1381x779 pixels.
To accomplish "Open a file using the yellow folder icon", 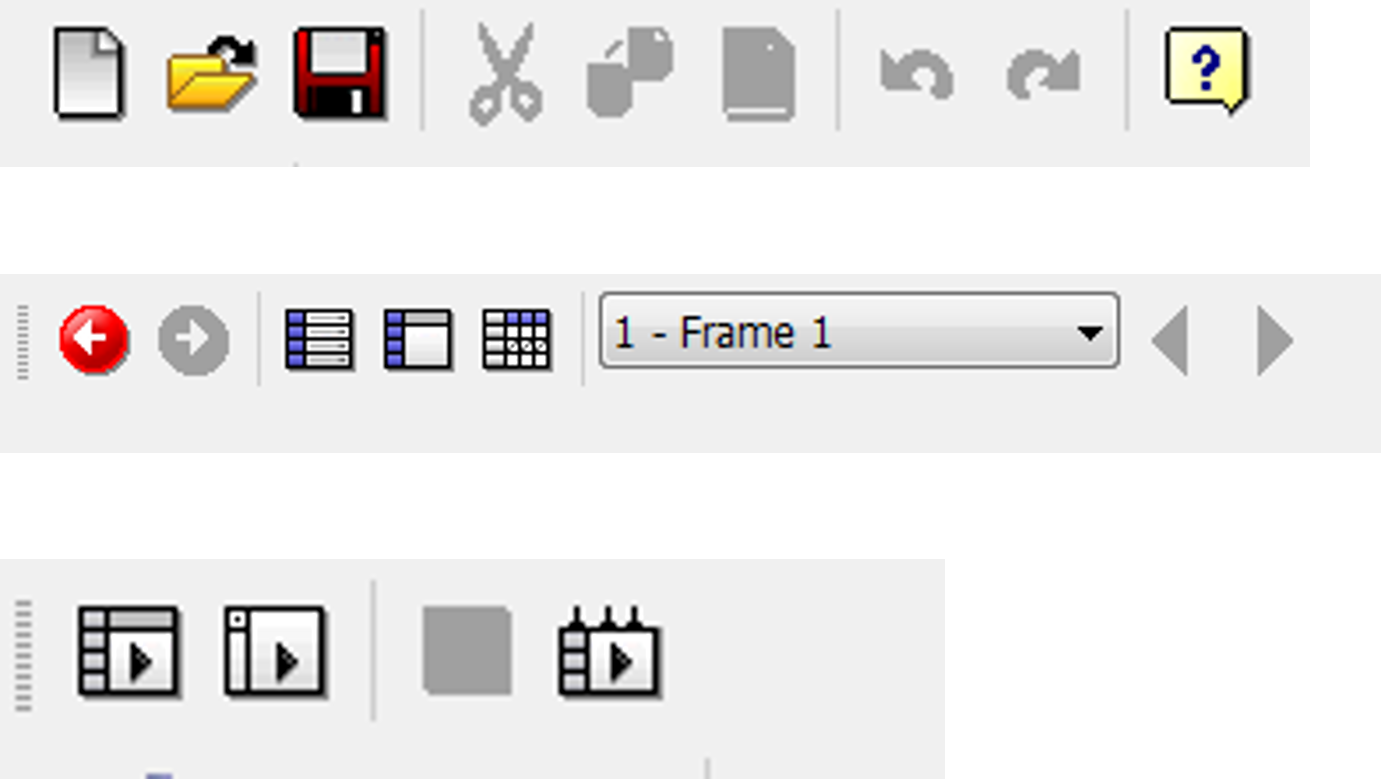I will (212, 74).
